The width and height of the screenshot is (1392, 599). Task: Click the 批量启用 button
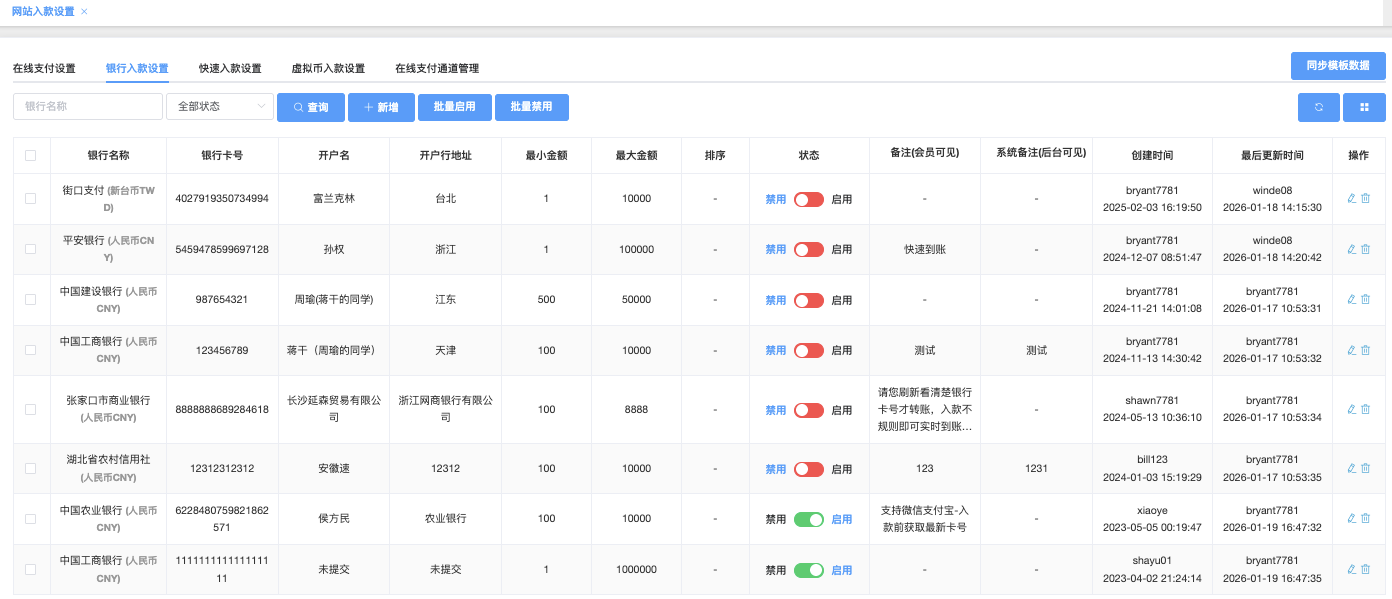(x=454, y=107)
